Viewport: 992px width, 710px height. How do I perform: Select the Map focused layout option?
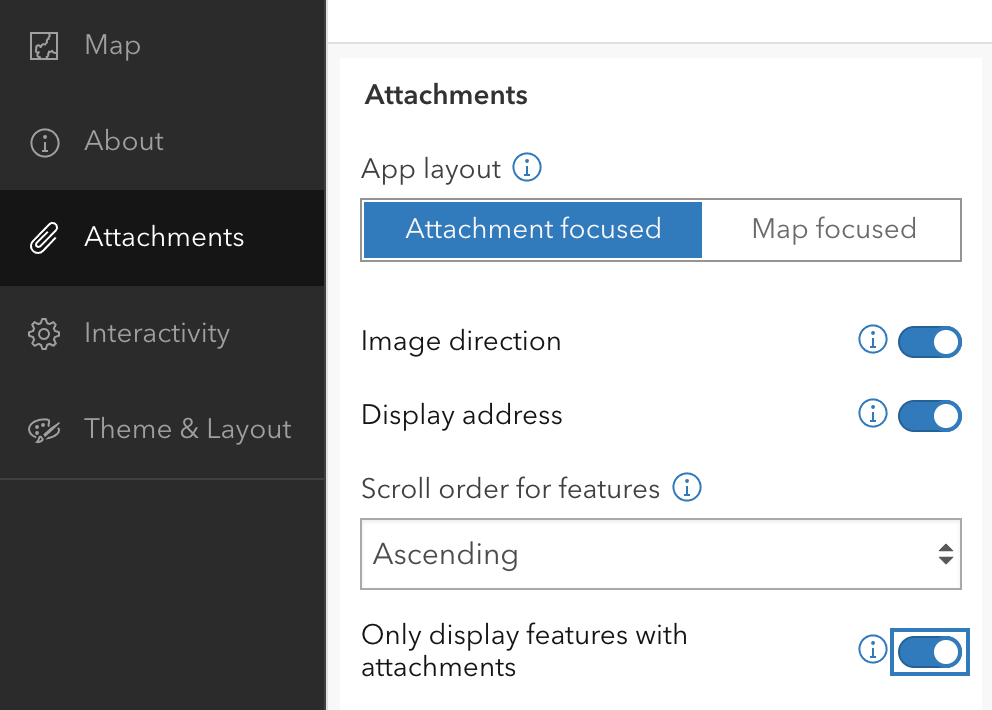834,229
